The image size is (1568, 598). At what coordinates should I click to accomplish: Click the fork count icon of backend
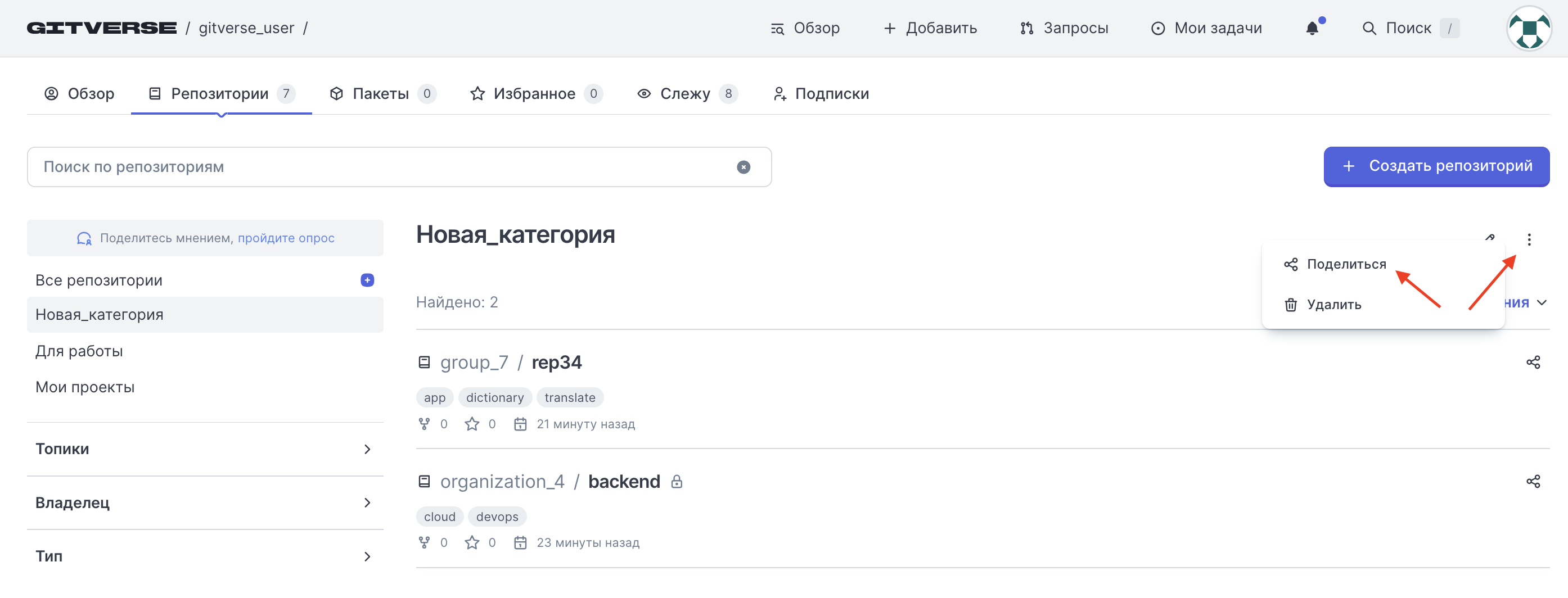coord(424,543)
